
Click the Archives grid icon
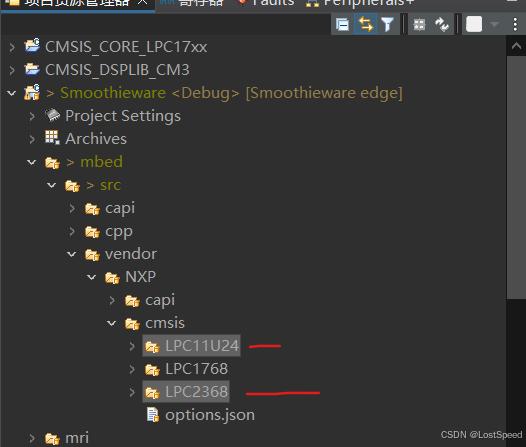tap(52, 137)
